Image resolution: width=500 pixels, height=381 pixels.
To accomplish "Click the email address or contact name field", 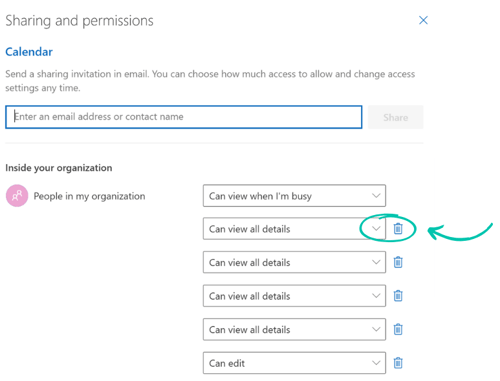I will (x=184, y=117).
